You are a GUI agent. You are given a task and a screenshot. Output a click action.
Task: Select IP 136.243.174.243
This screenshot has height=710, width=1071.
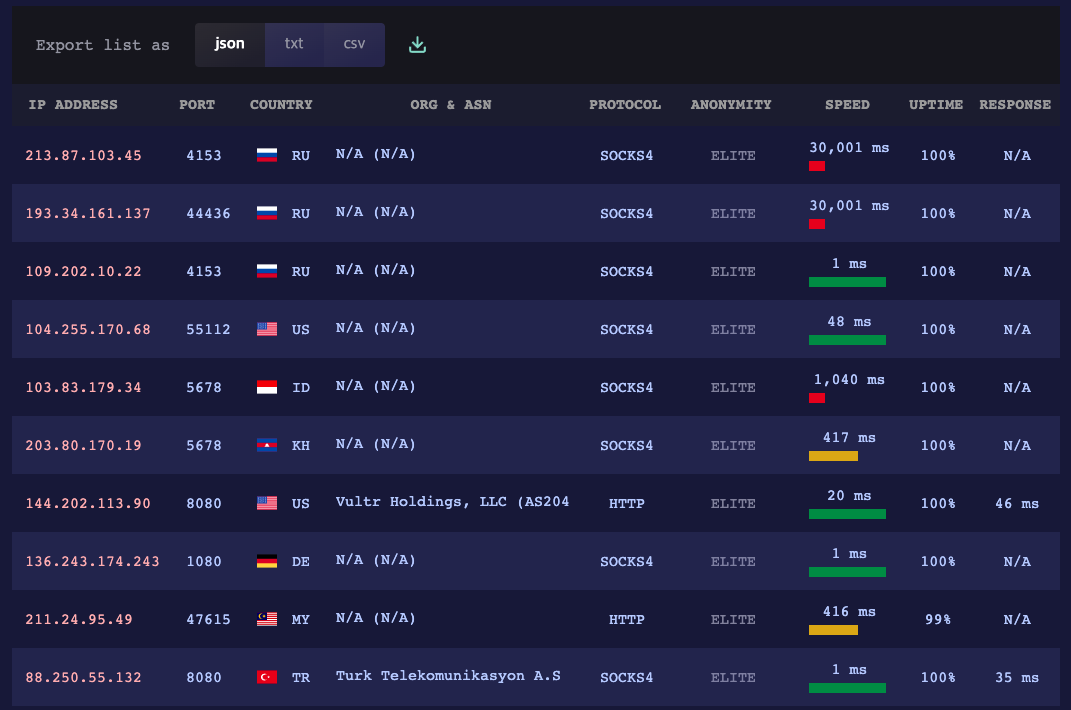pyautogui.click(x=92, y=562)
